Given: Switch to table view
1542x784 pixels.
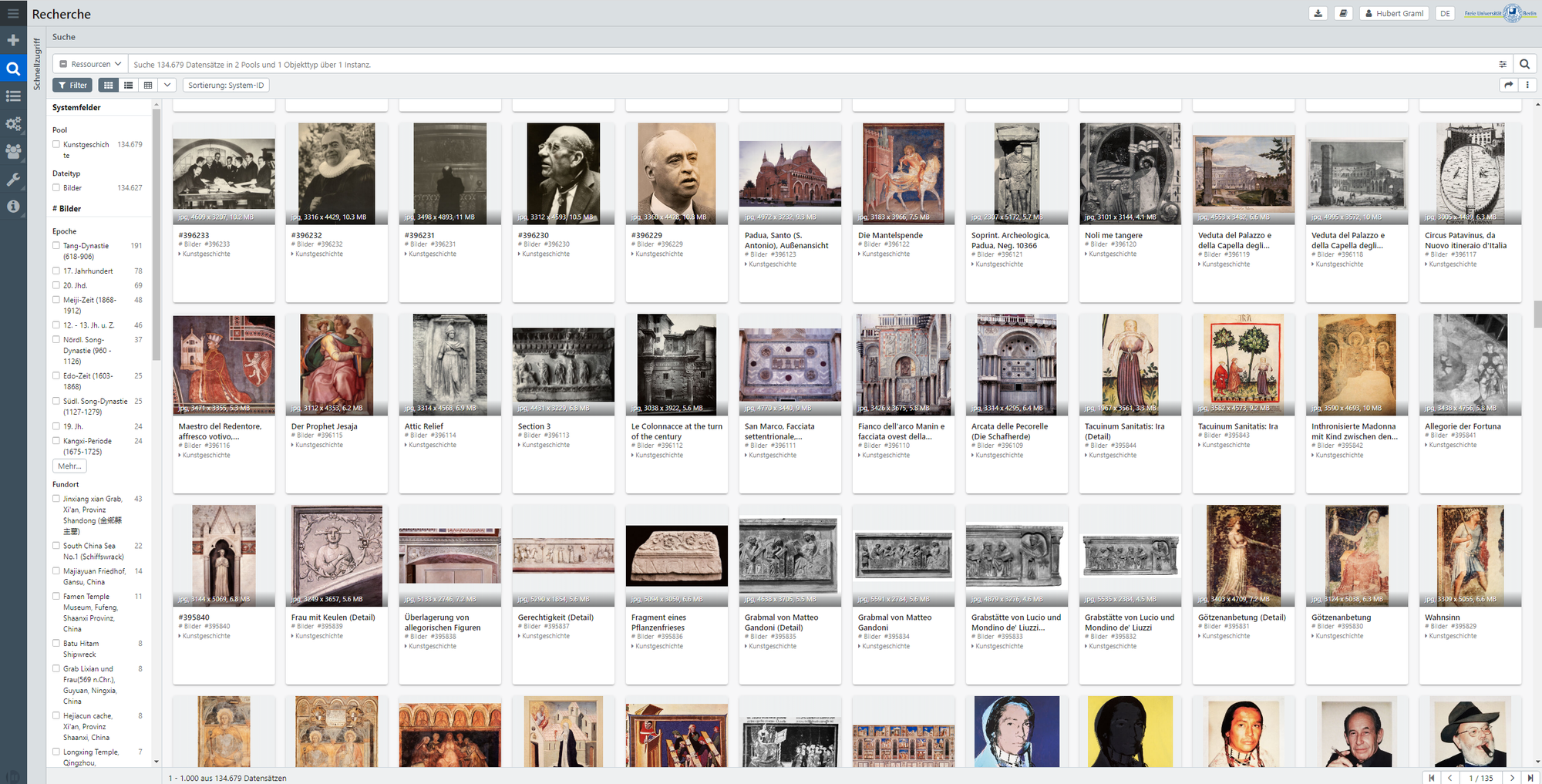Looking at the screenshot, I should pos(148,85).
